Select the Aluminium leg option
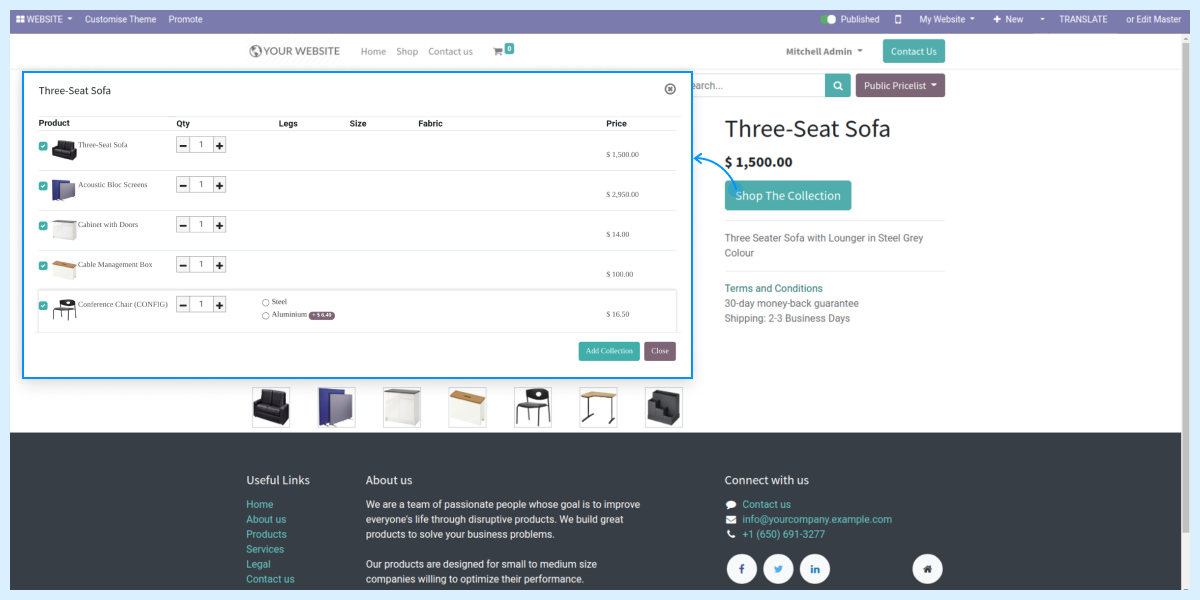The image size is (1200, 600). [x=267, y=314]
